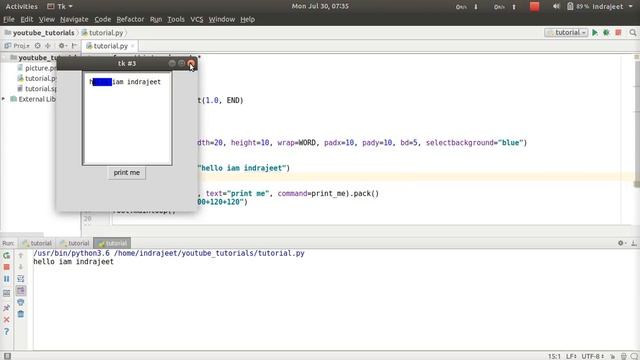Screen dimensions: 640x360
Task: Collapse all in the Project panel toolbar
Action: pyautogui.click(x=48, y=46)
